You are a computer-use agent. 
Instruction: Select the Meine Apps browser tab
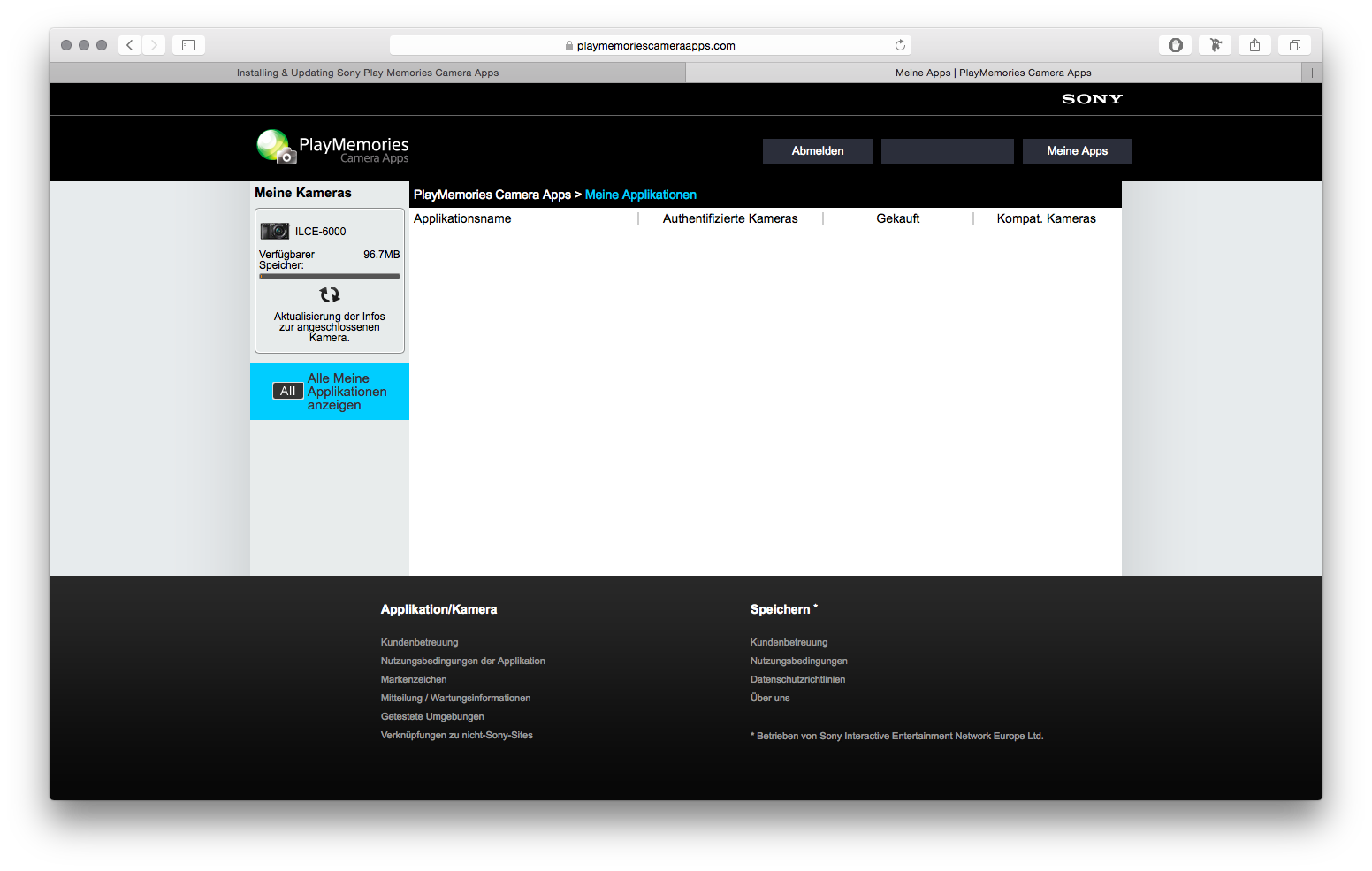coord(993,73)
